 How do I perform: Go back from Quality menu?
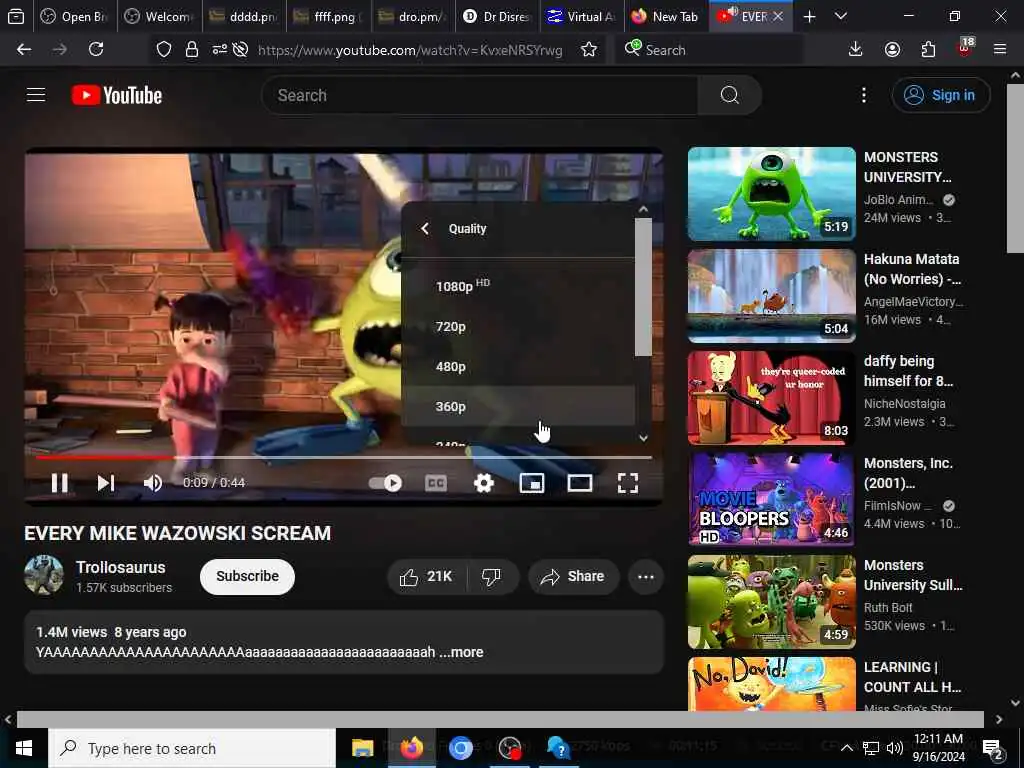pos(425,229)
